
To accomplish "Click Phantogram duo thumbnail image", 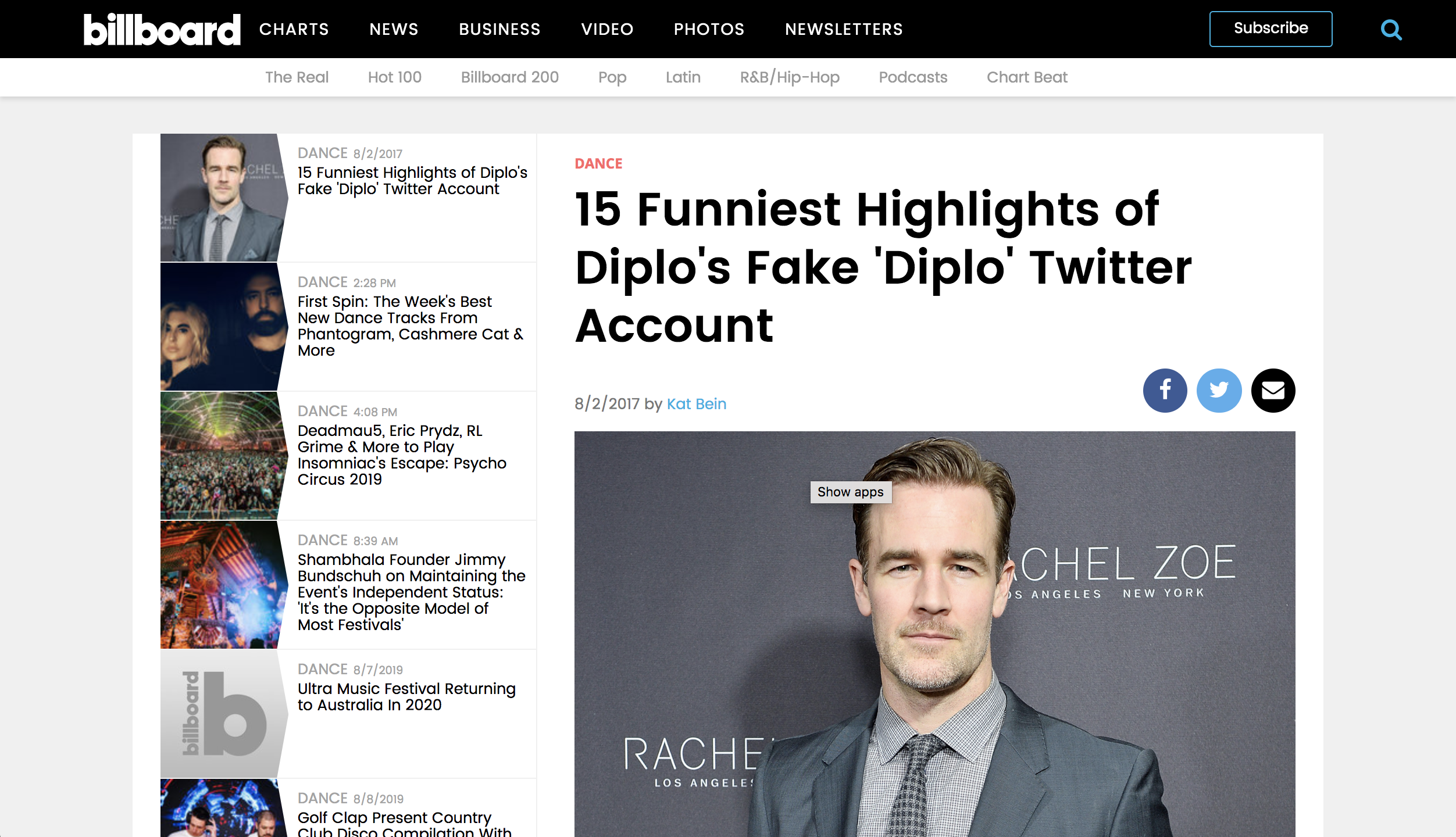I will click(x=224, y=327).
